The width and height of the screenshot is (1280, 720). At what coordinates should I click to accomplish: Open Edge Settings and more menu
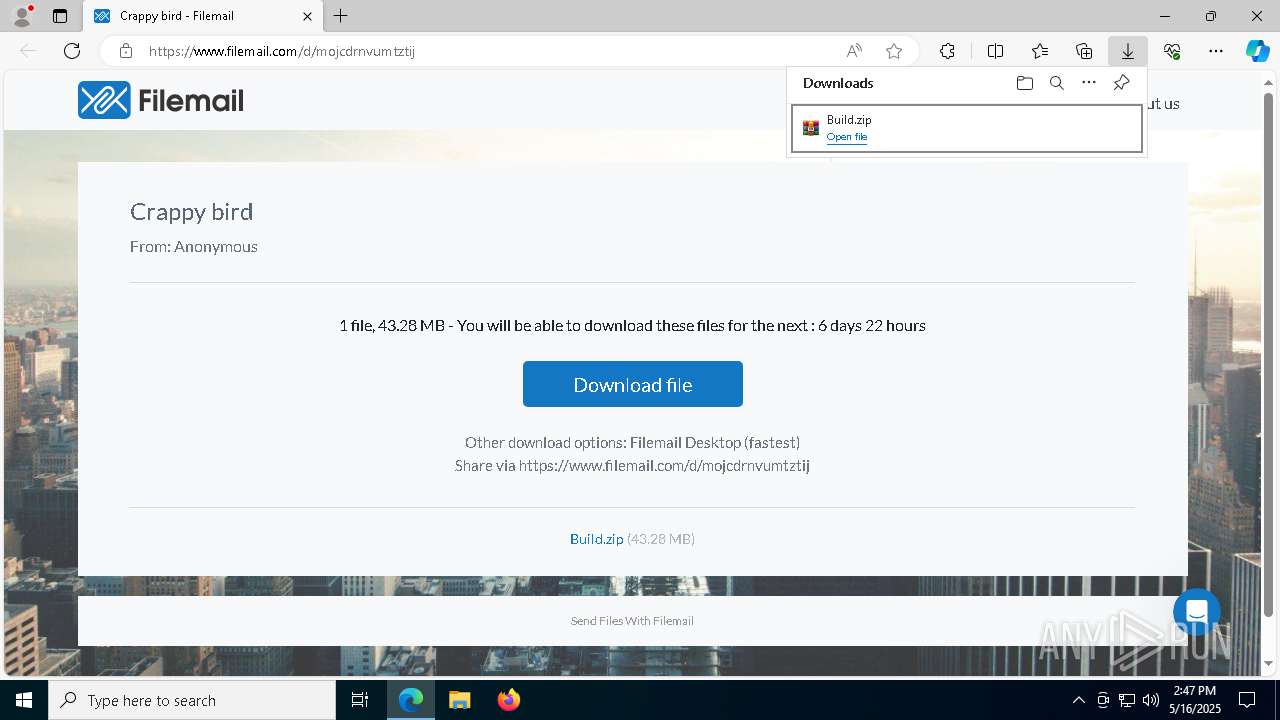point(1216,51)
